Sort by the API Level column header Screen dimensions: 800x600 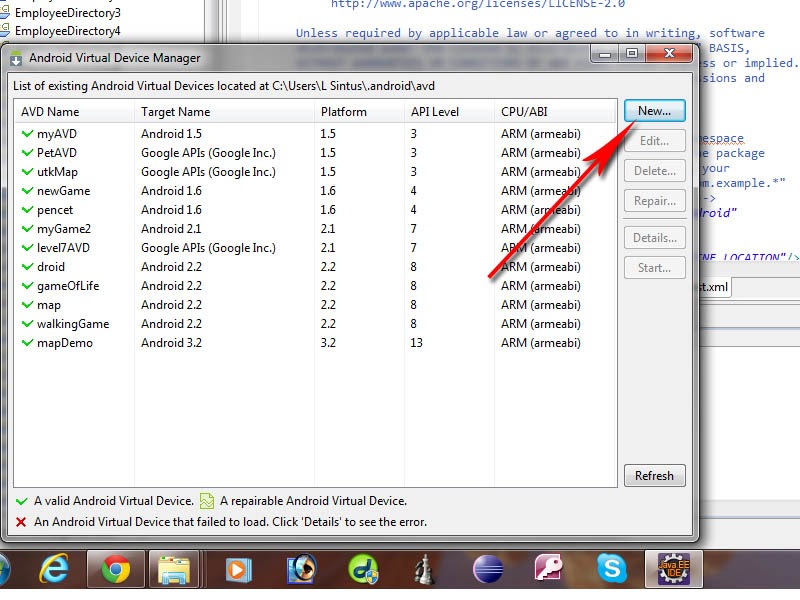point(449,112)
